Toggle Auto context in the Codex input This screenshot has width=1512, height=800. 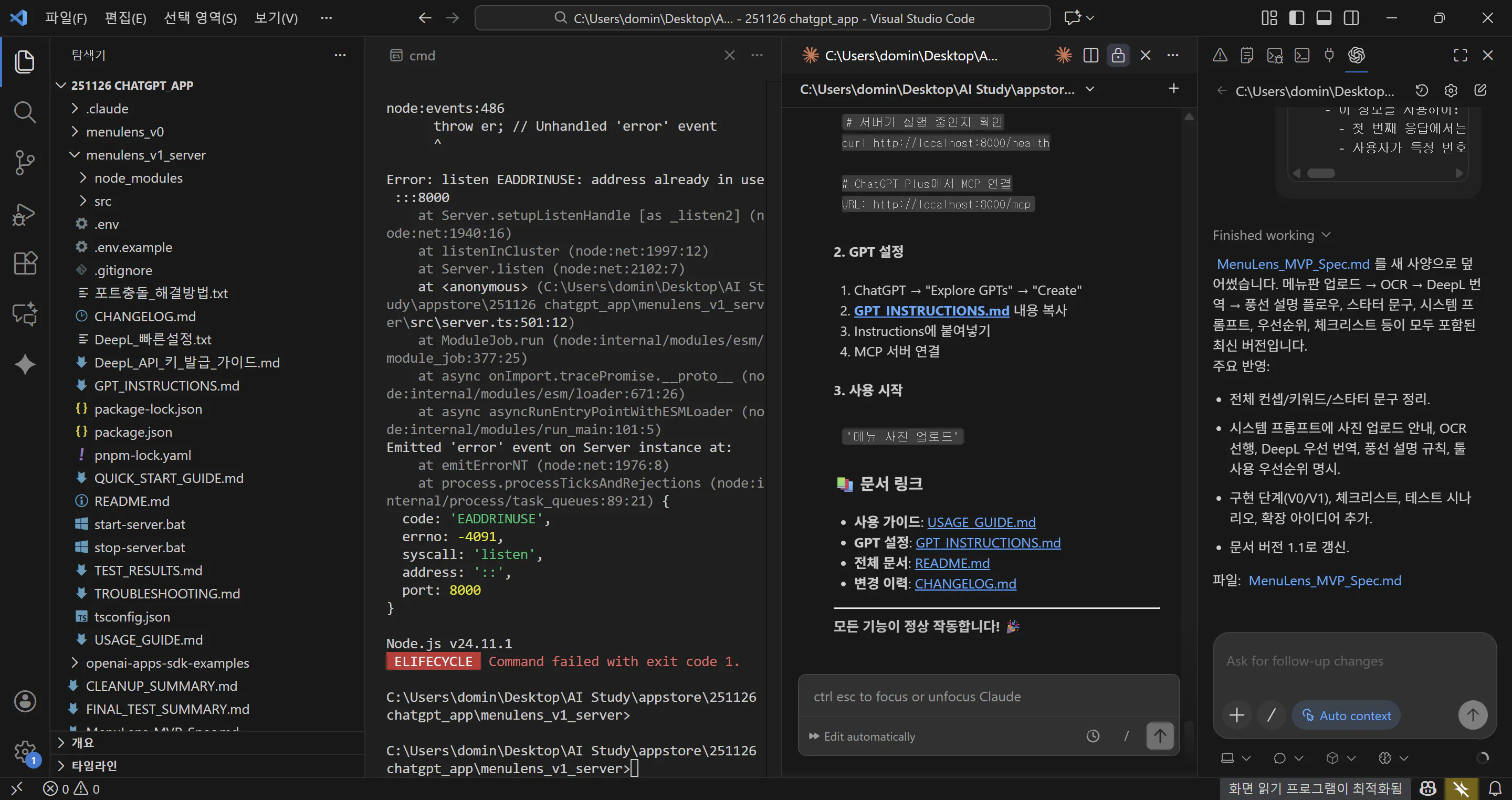[1346, 715]
